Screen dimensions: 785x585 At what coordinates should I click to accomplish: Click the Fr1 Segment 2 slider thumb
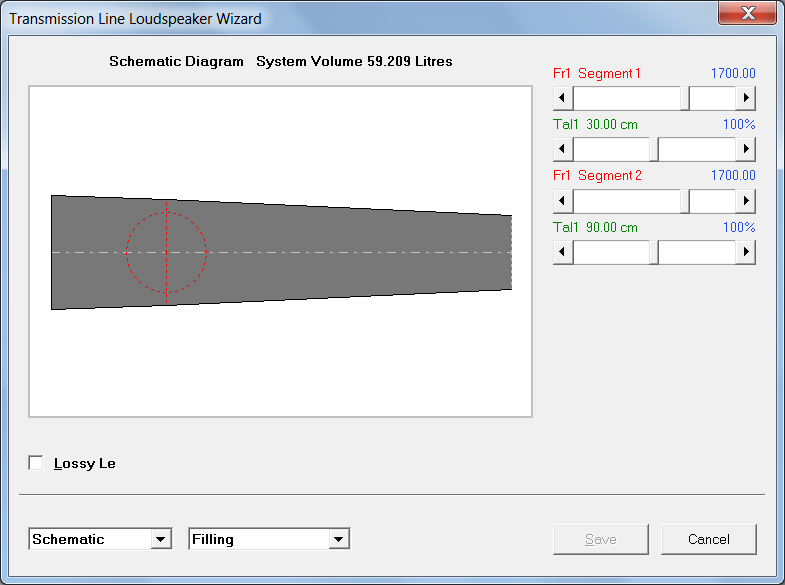[x=685, y=201]
